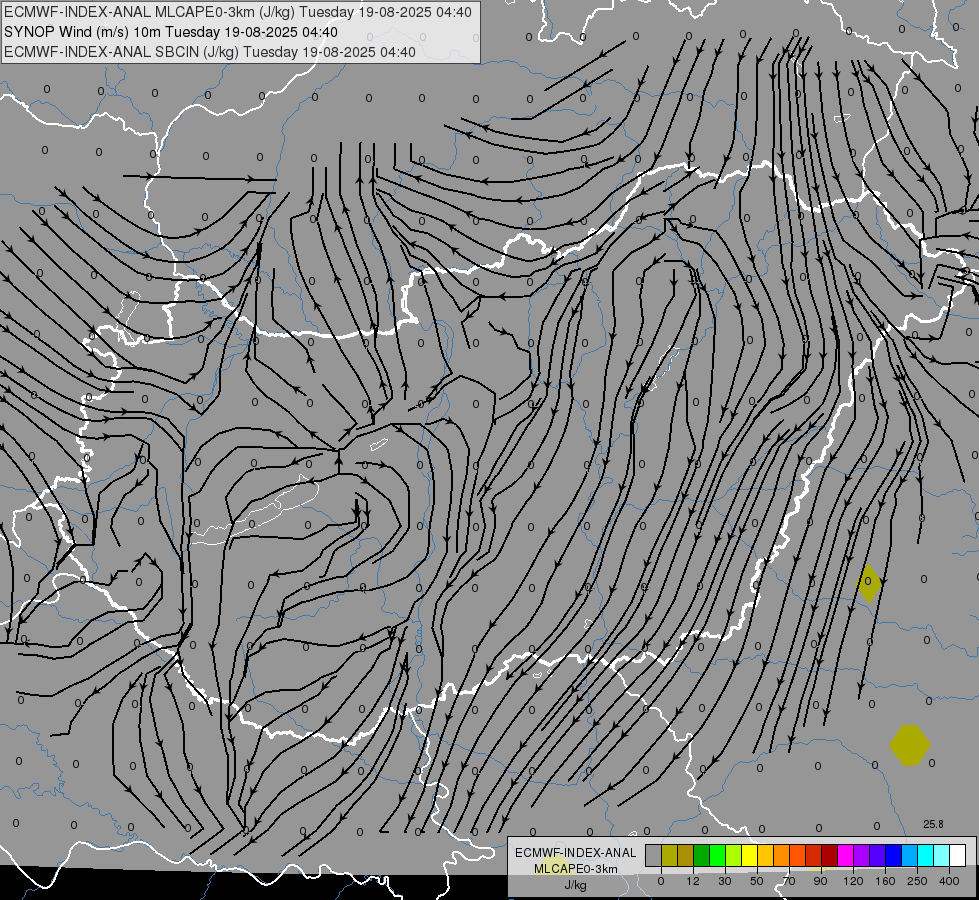
Task: Click legend tick label 50
Action: coord(757,881)
